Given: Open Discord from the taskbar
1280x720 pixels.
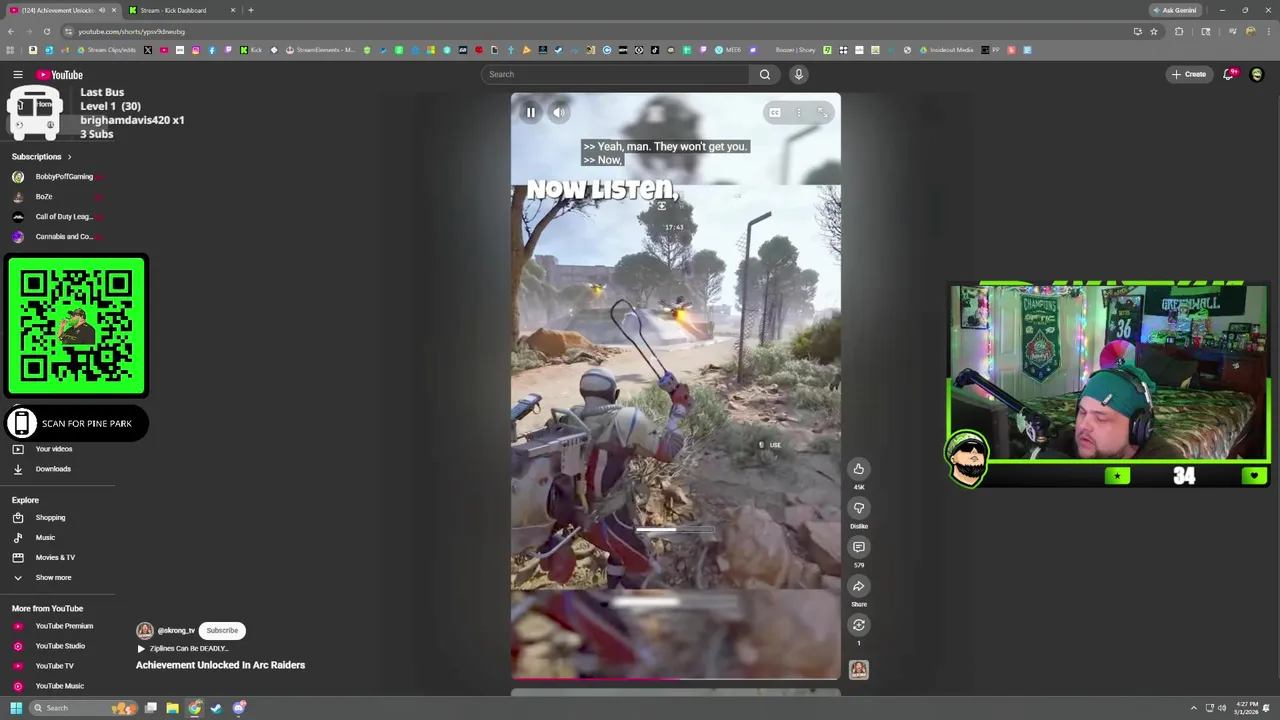Looking at the screenshot, I should pos(240,708).
